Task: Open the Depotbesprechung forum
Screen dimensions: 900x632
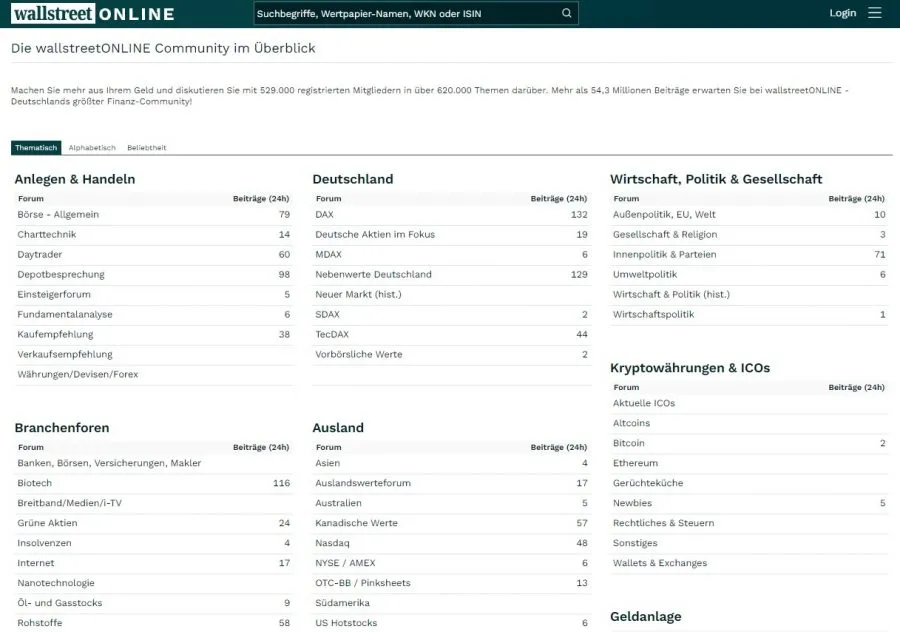Action: coord(61,274)
